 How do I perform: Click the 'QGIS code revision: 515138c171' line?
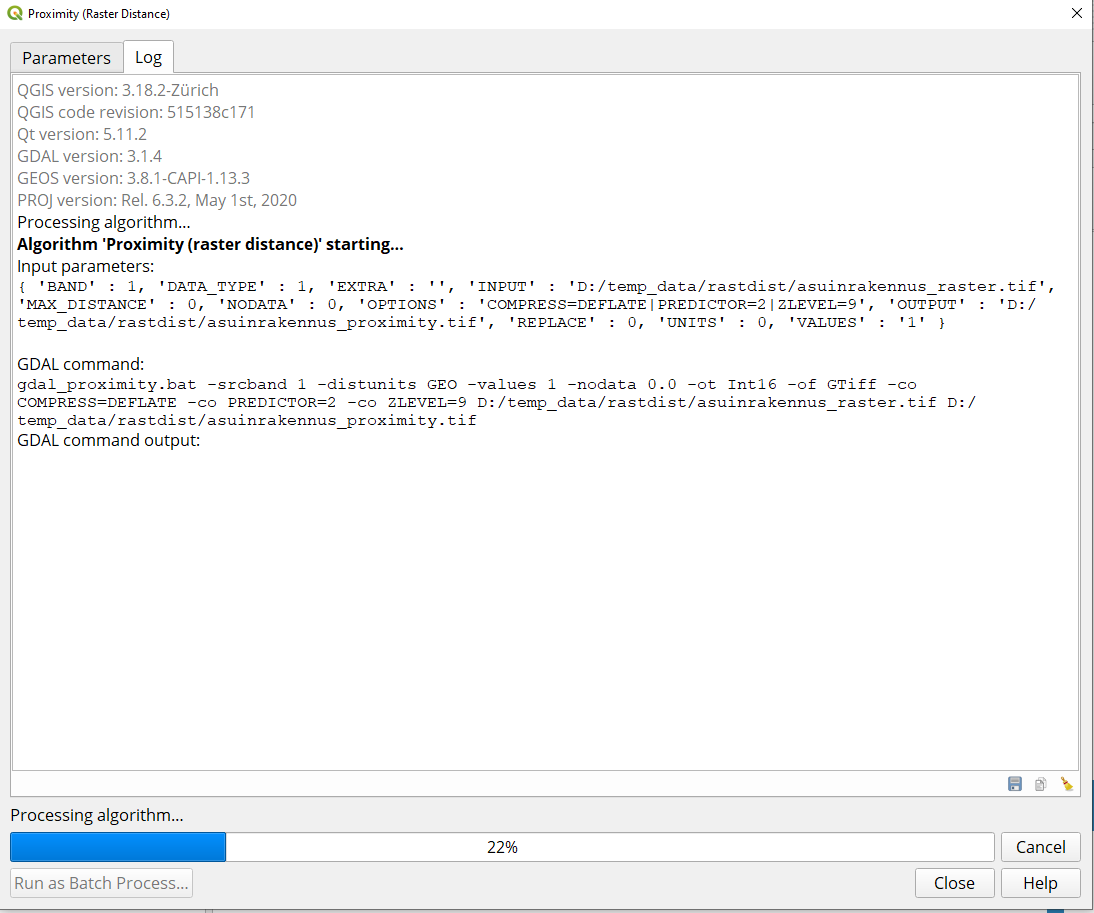(x=136, y=112)
